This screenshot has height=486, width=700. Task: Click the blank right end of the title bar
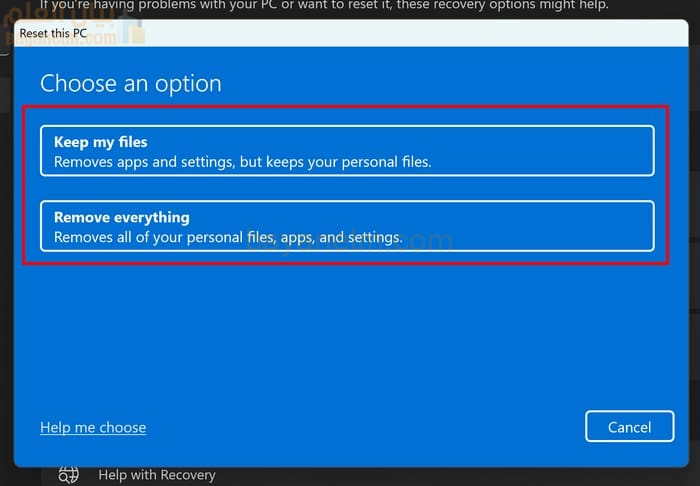point(500,33)
